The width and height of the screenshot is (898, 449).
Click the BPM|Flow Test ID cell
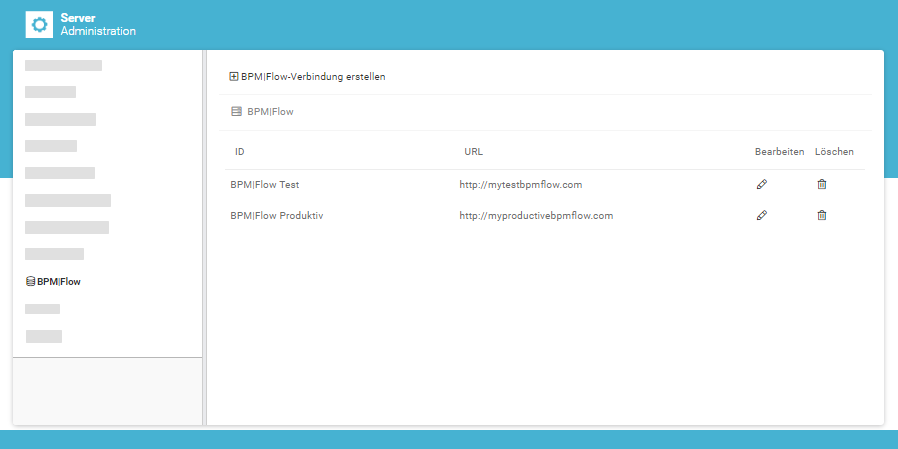(x=265, y=184)
